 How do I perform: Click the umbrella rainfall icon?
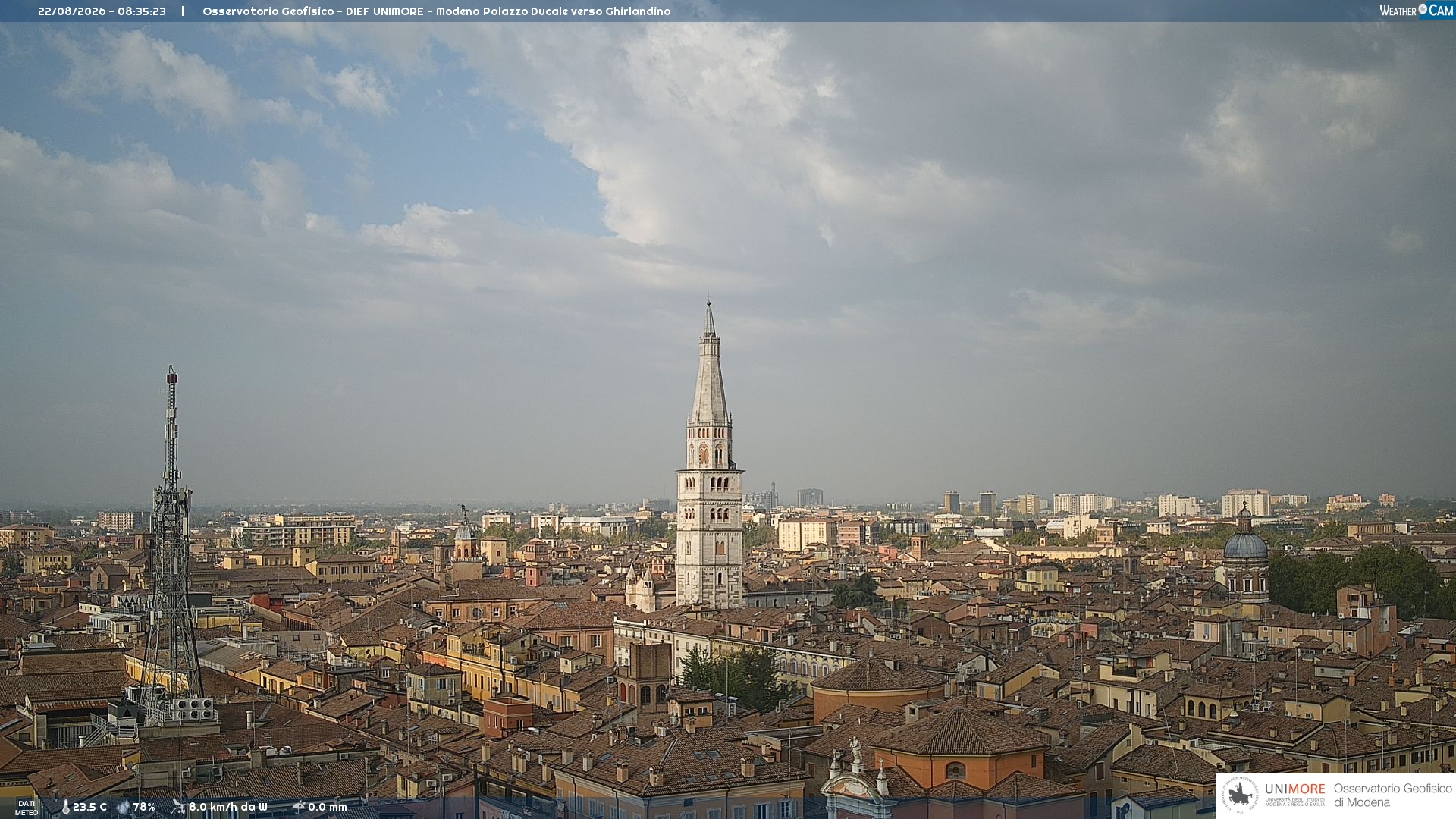coord(299,807)
